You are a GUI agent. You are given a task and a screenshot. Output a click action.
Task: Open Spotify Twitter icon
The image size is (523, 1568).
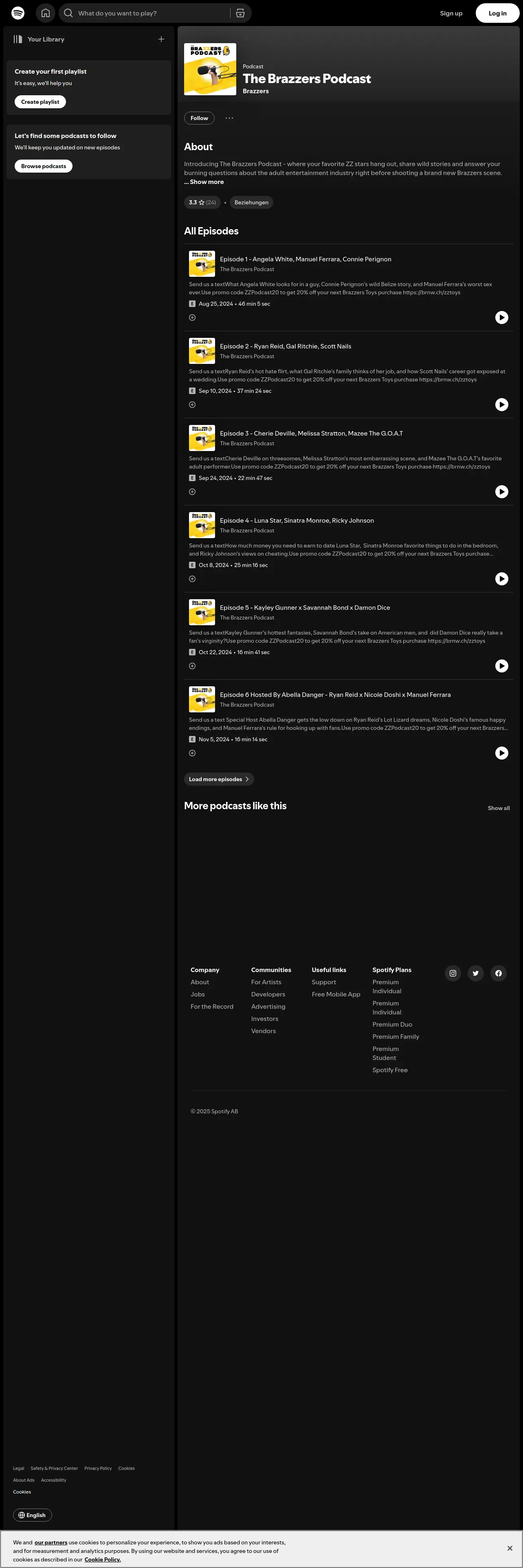point(475,973)
